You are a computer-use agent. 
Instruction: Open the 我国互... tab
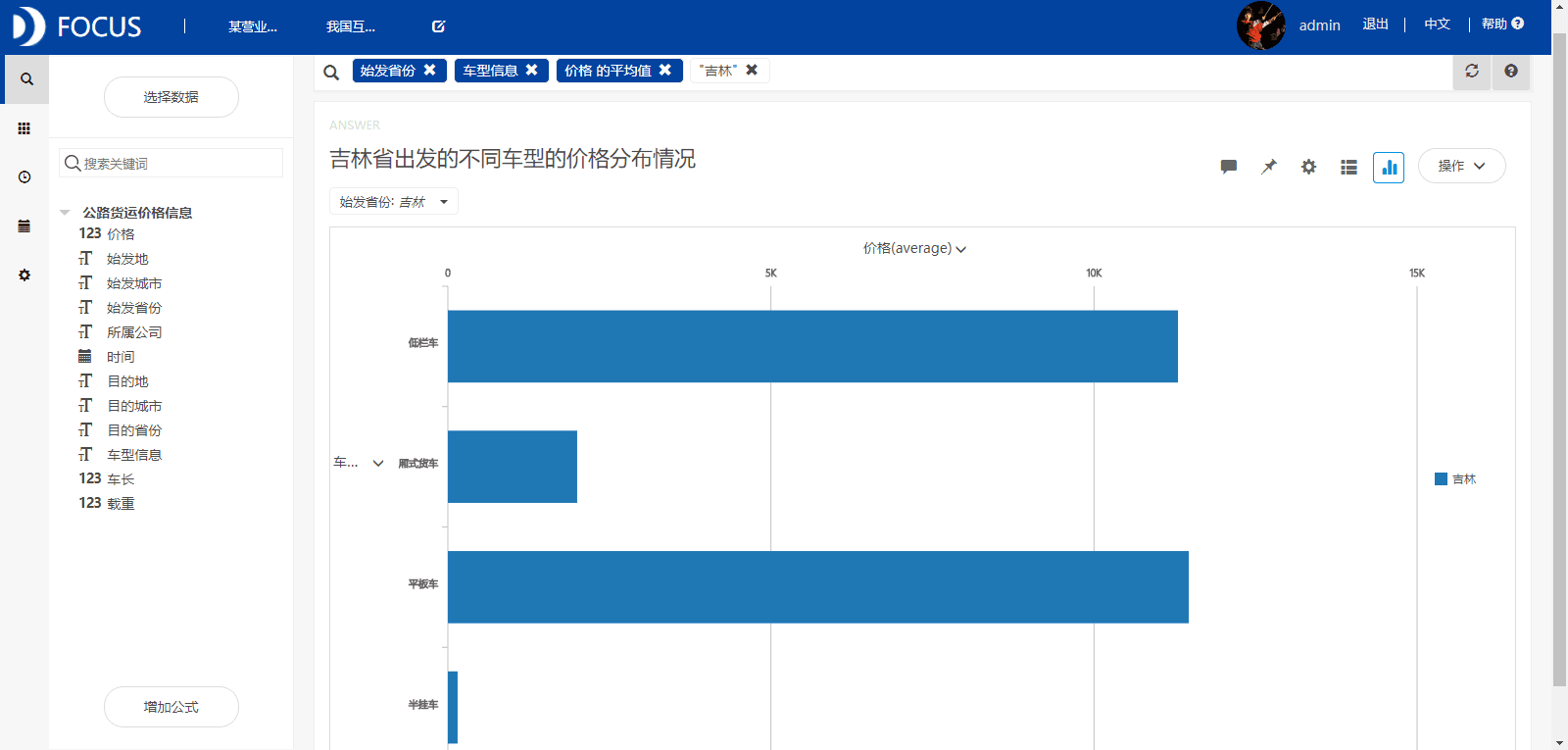point(351,26)
